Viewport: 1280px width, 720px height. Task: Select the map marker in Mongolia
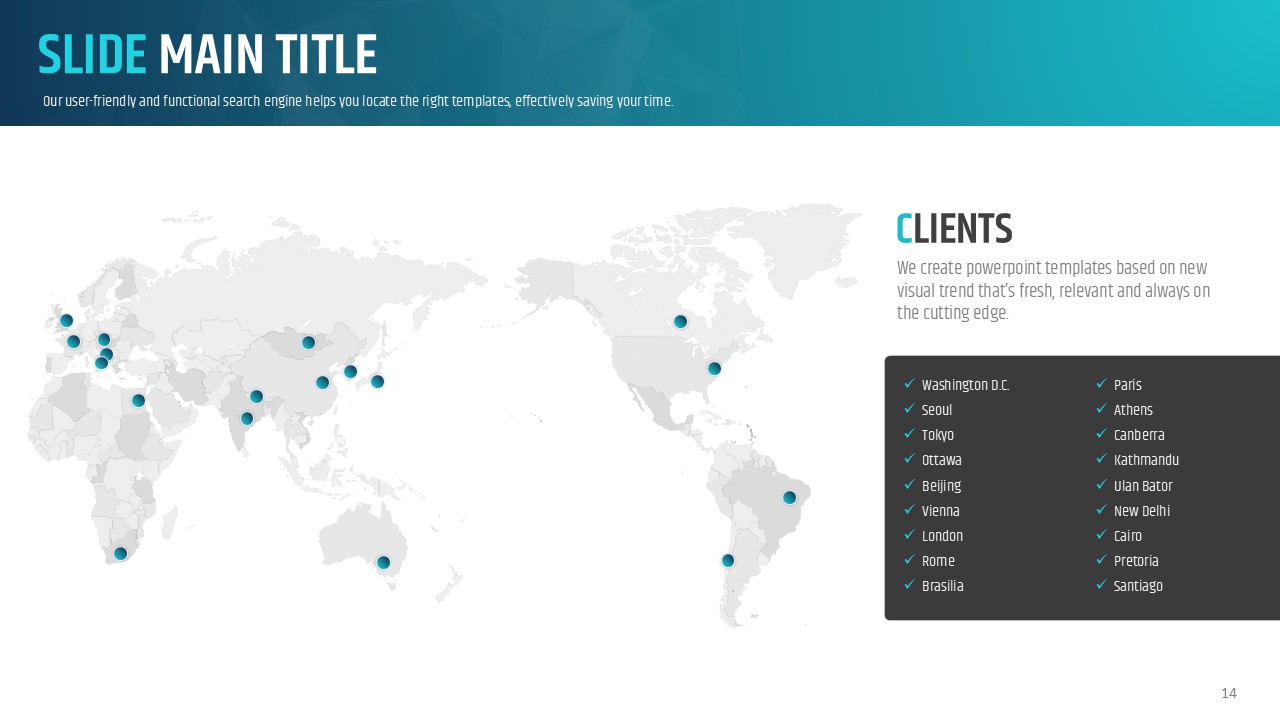309,343
